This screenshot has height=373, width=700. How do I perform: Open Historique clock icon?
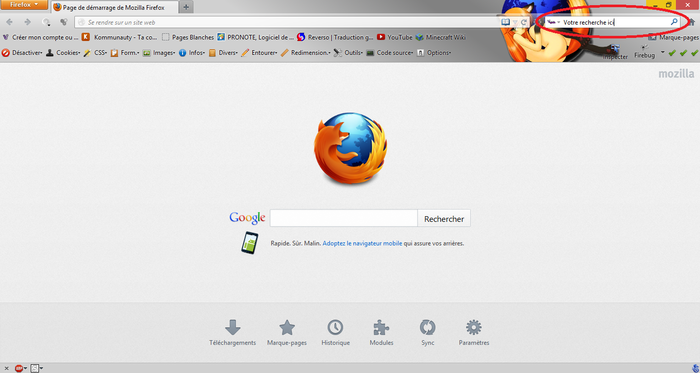click(x=335, y=332)
